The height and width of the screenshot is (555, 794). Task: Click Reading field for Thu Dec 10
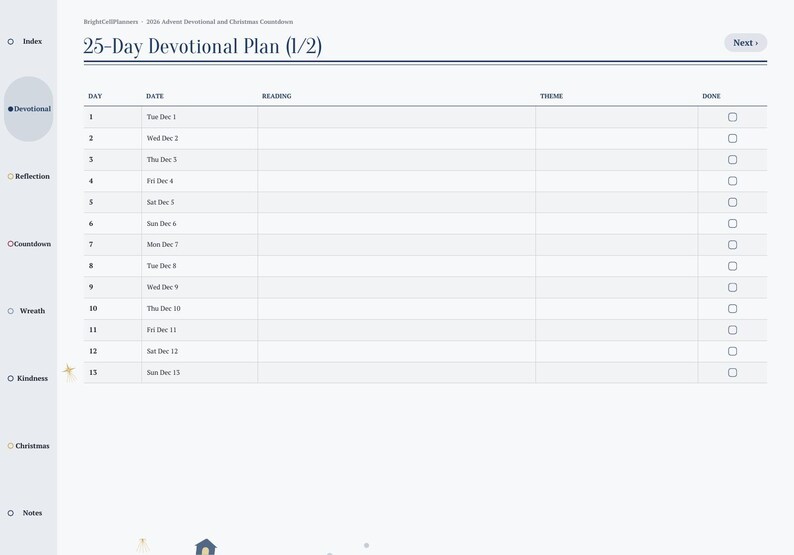point(396,308)
